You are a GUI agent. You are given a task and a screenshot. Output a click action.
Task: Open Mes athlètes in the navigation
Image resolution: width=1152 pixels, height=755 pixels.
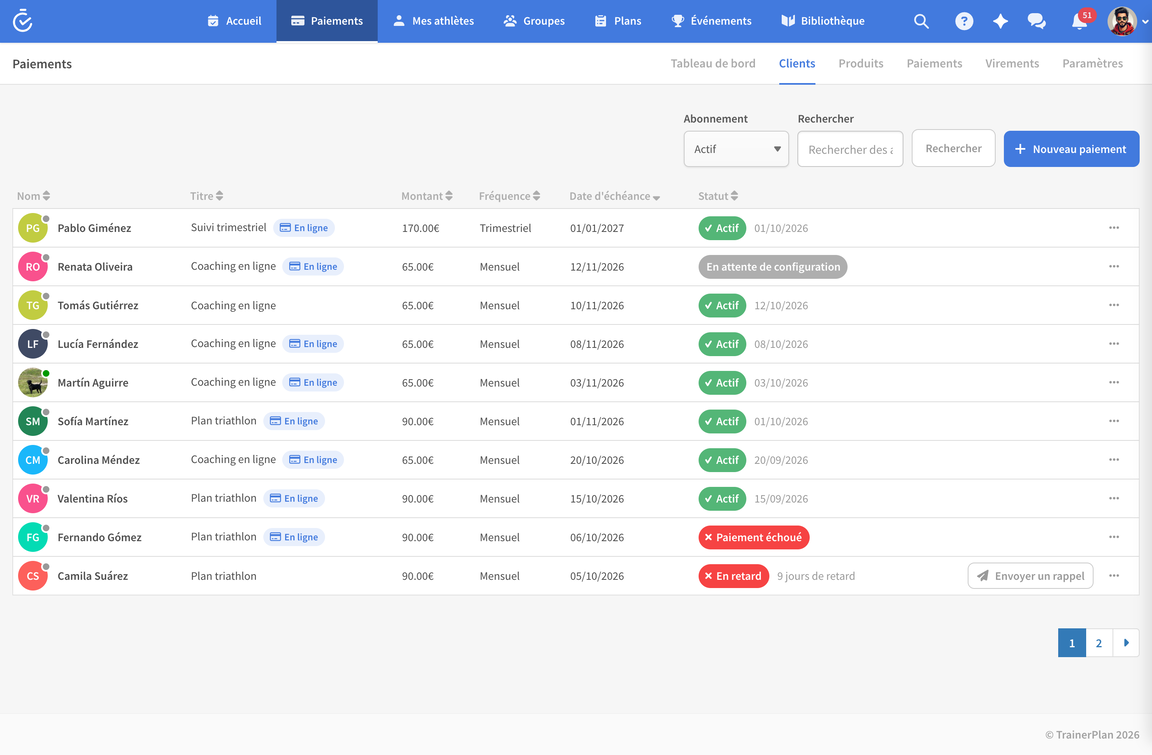433,21
